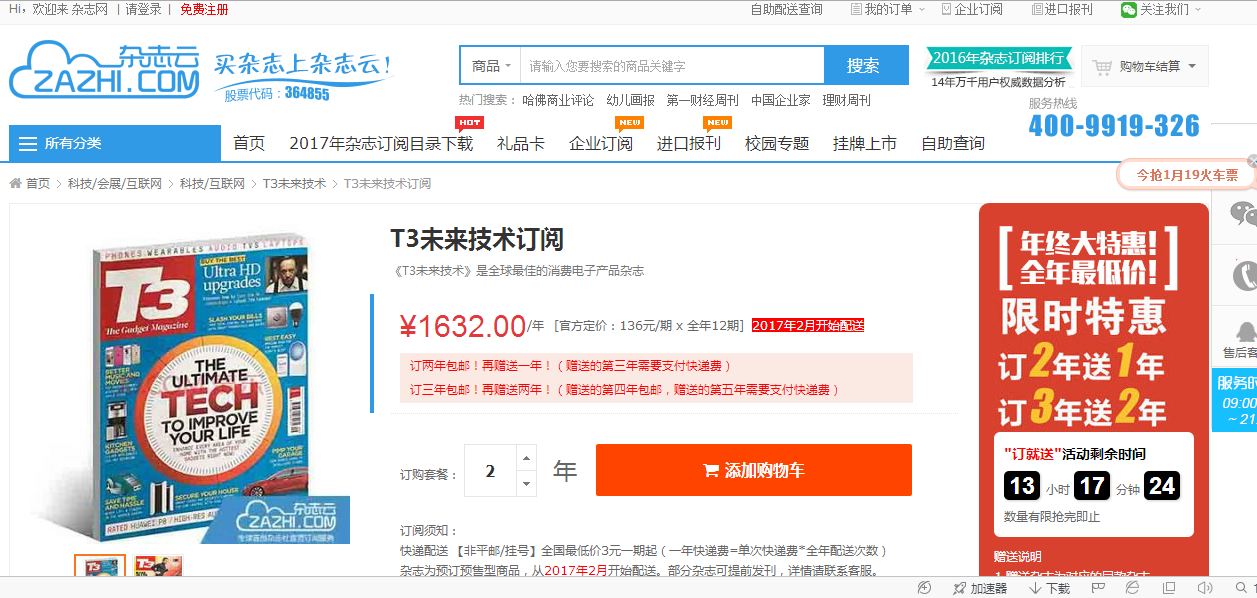This screenshot has width=1257, height=598.
Task: Open the 商品 search category dropdown
Action: (490, 66)
